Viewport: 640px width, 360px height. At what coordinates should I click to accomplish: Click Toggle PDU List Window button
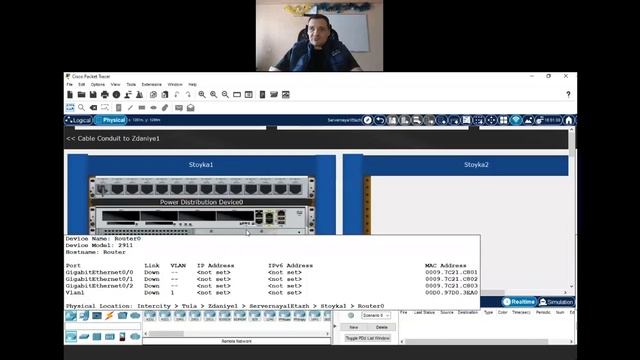pyautogui.click(x=367, y=338)
